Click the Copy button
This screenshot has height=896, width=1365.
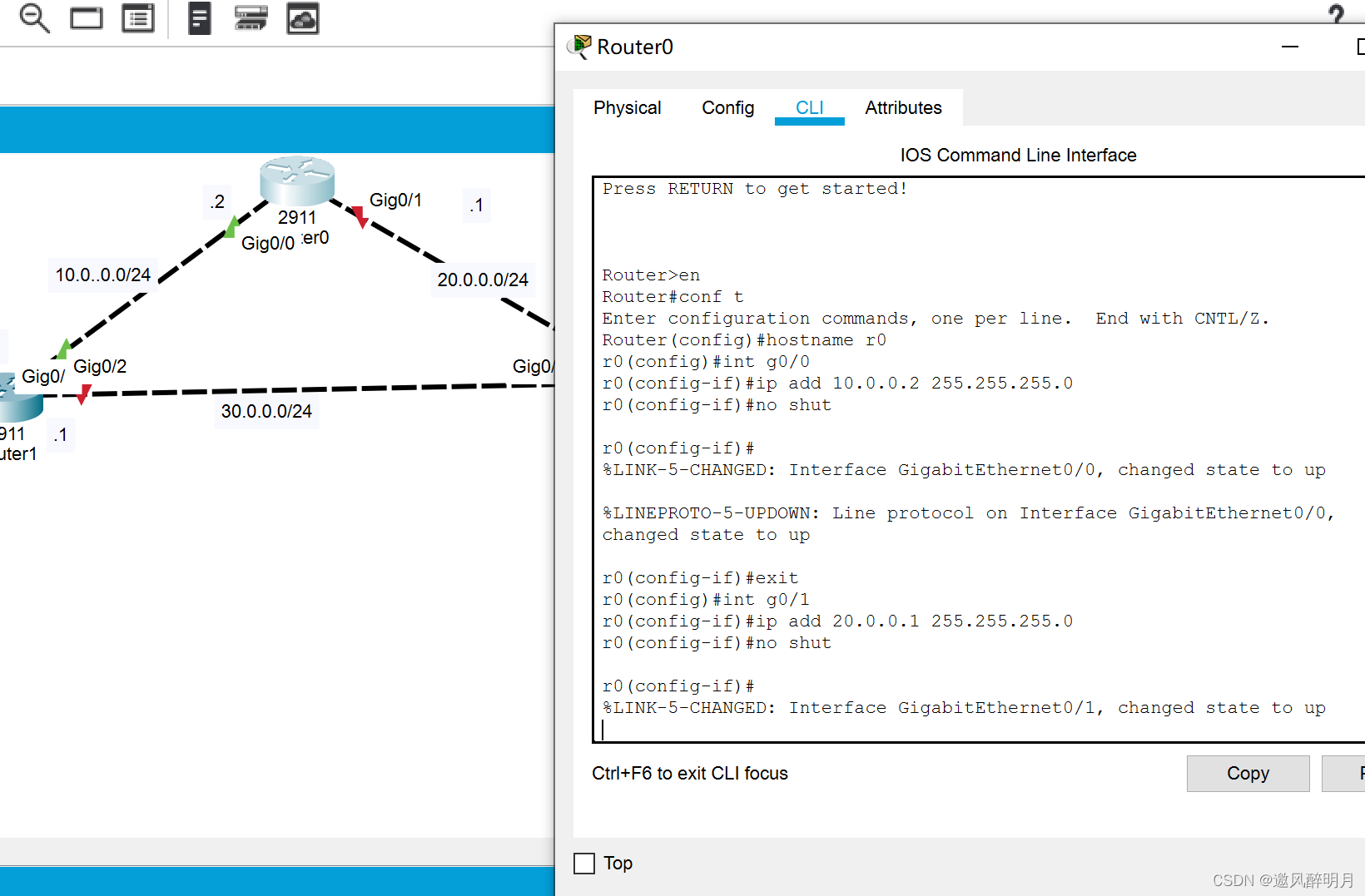pos(1248,774)
